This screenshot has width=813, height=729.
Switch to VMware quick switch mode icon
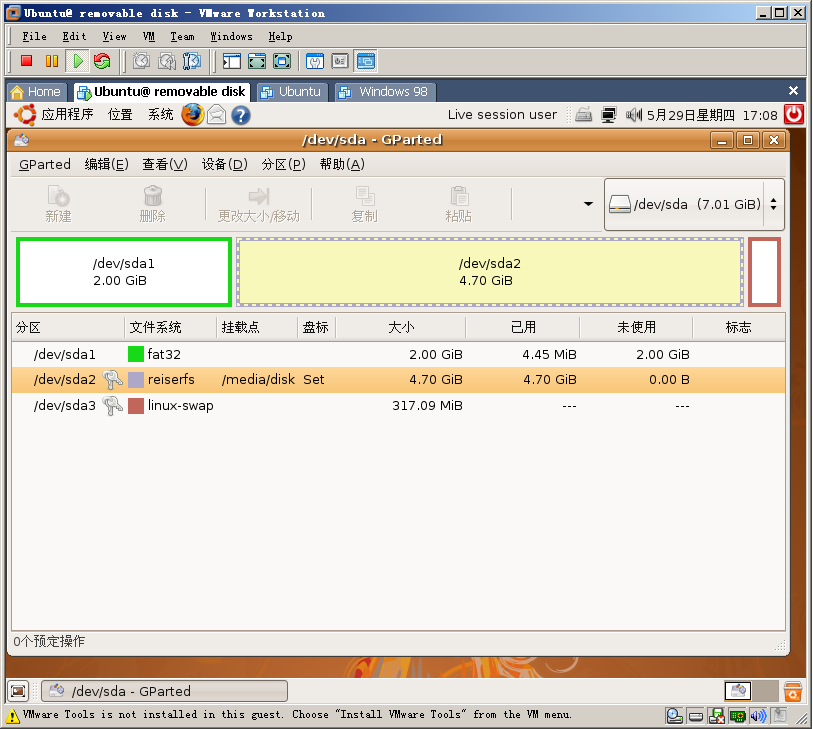257,61
